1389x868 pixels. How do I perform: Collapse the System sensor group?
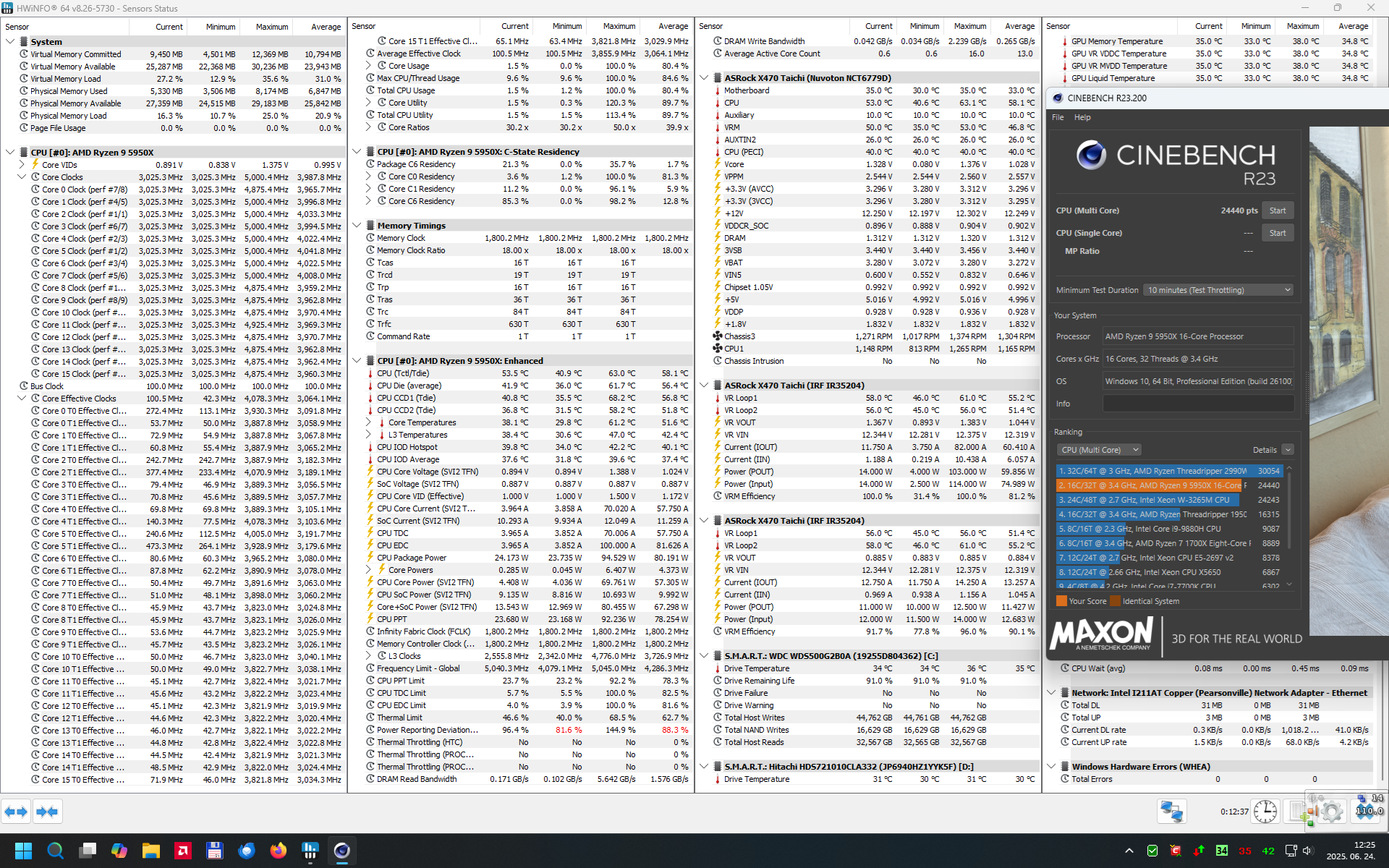(x=10, y=42)
